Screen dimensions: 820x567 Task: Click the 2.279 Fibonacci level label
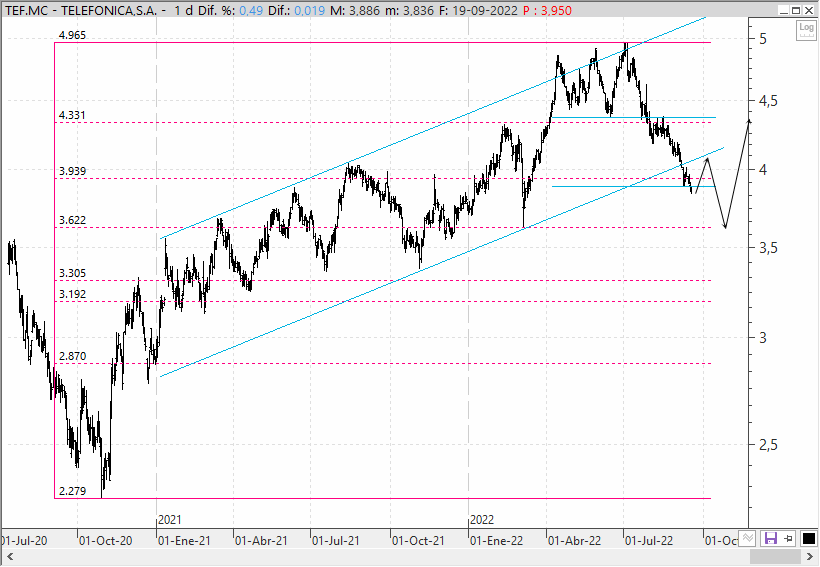(72, 491)
